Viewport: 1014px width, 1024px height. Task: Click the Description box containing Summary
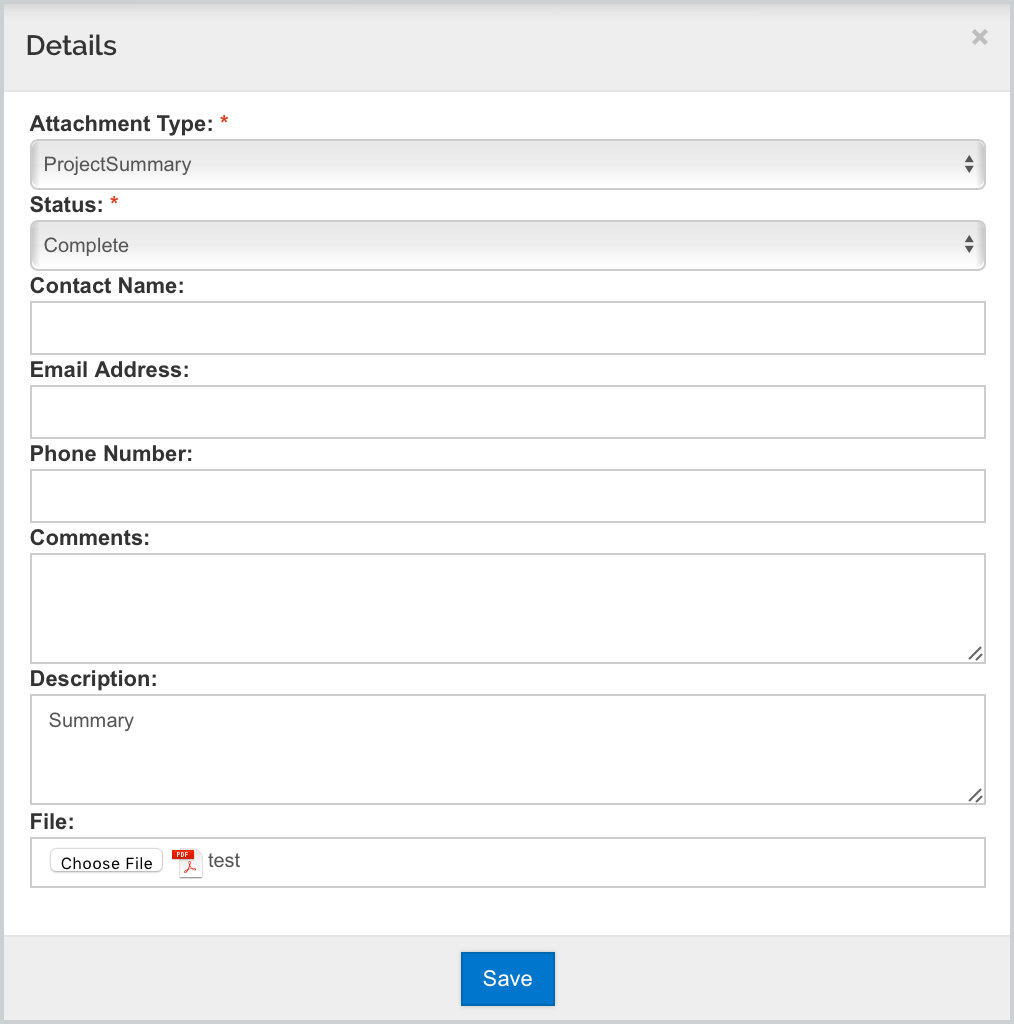pyautogui.click(x=507, y=750)
